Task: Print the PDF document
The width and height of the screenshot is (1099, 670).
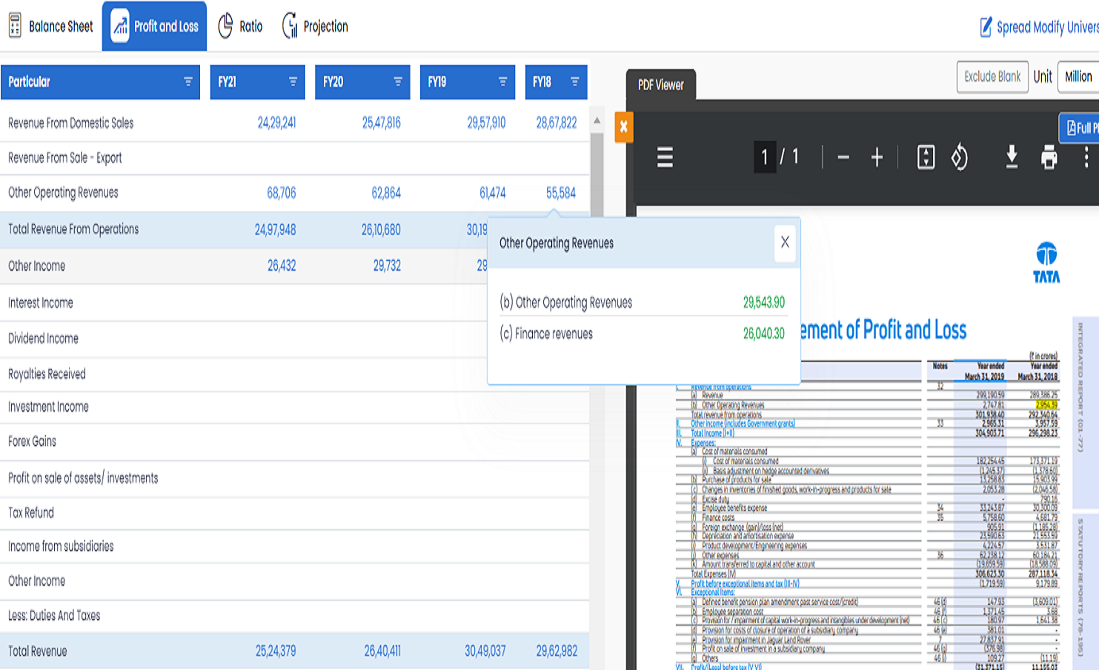Action: [1049, 157]
